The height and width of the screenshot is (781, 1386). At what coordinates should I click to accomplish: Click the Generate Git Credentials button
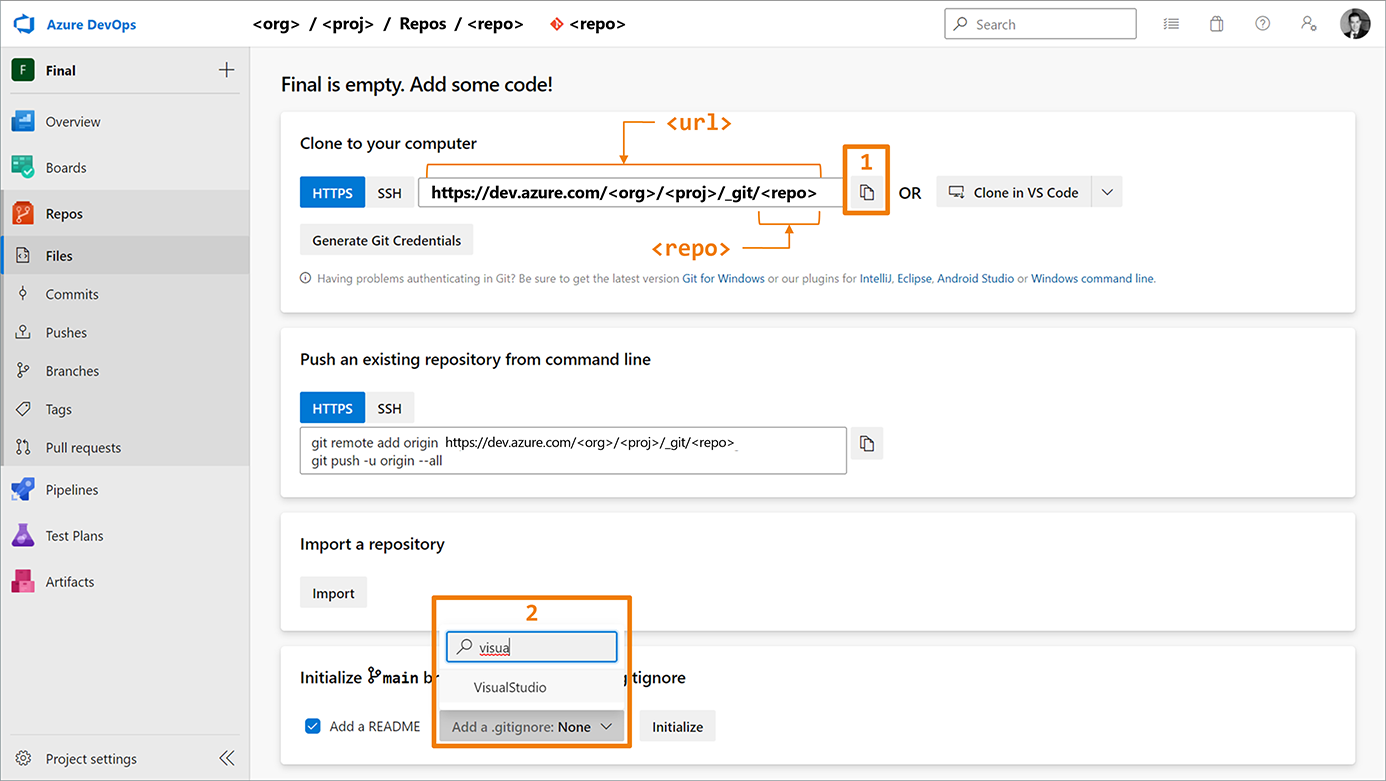[386, 240]
